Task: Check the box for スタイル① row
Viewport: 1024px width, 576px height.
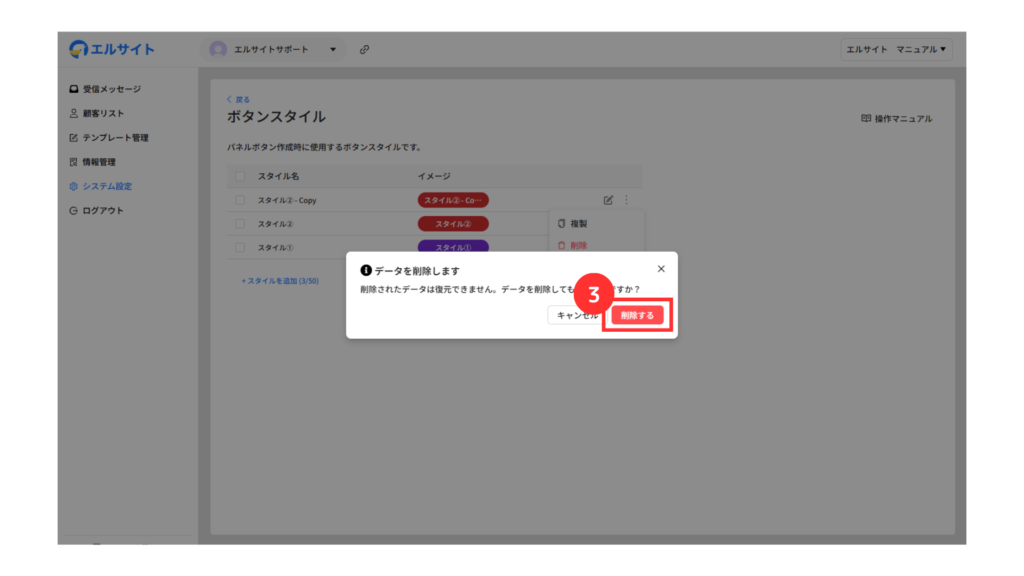Action: click(240, 247)
